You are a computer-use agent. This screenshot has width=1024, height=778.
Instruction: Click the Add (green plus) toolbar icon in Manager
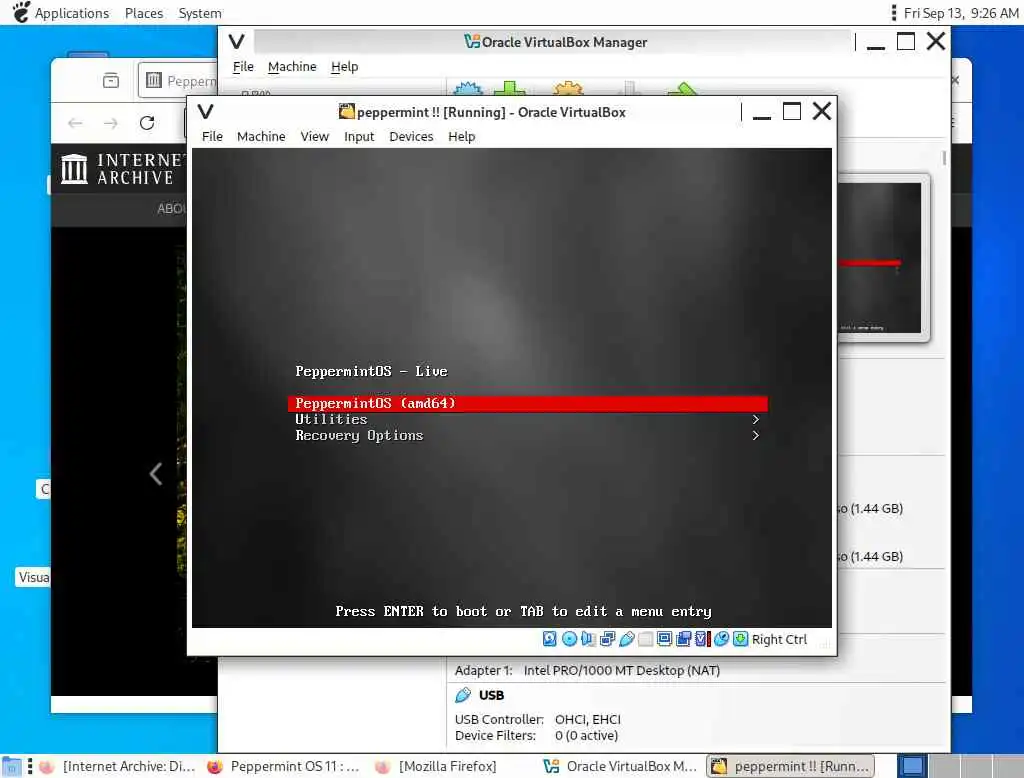(509, 88)
